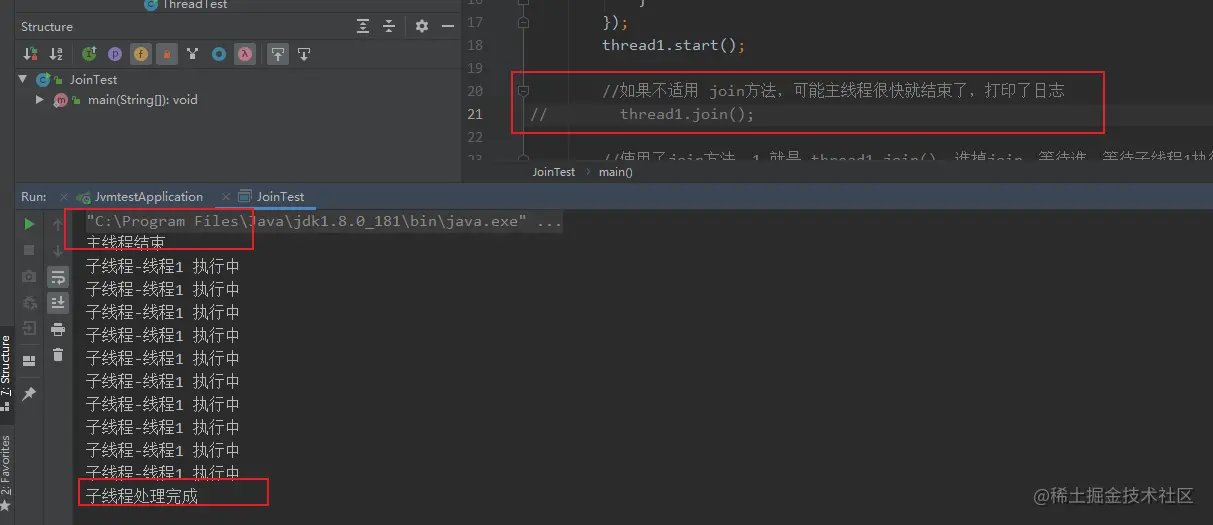
Task: Click JoinTest in editor breadcrumb
Action: click(x=553, y=172)
